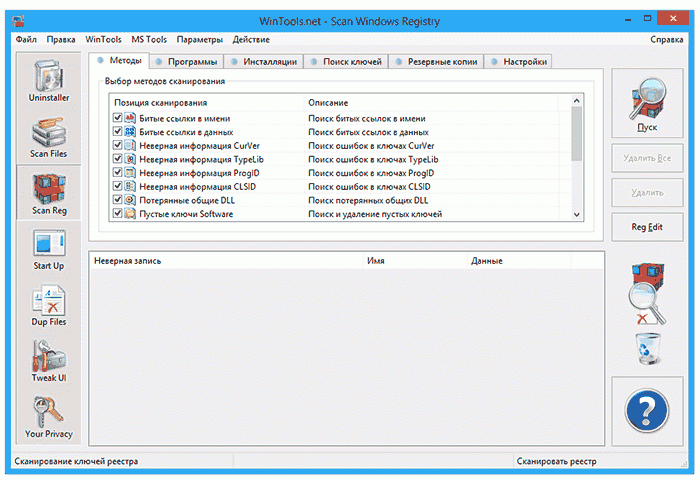Toggle the Неверная информация TypeLib checkbox
This screenshot has height=480, width=700.
coord(117,159)
